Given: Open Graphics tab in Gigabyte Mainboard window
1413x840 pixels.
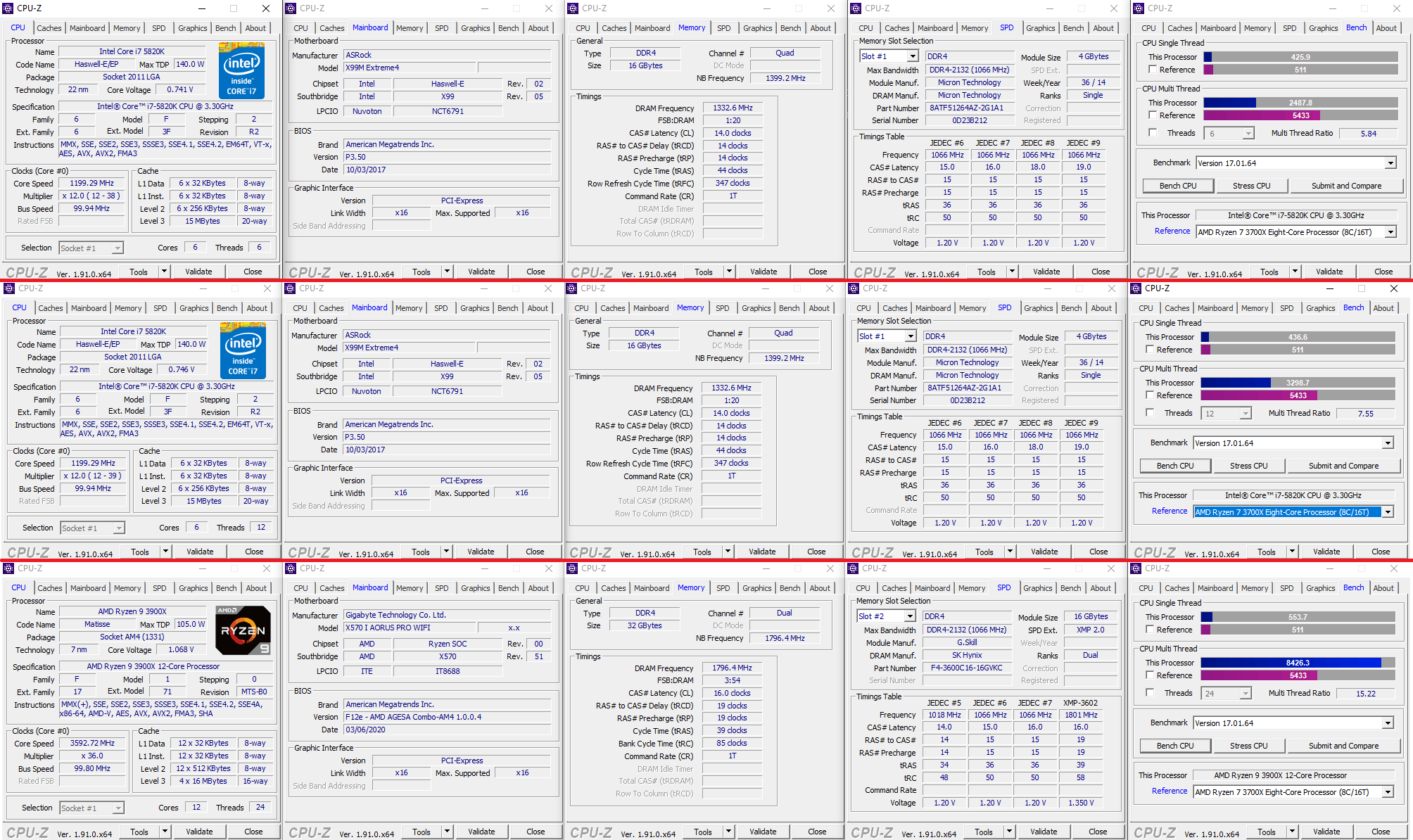Looking at the screenshot, I should pos(476,588).
